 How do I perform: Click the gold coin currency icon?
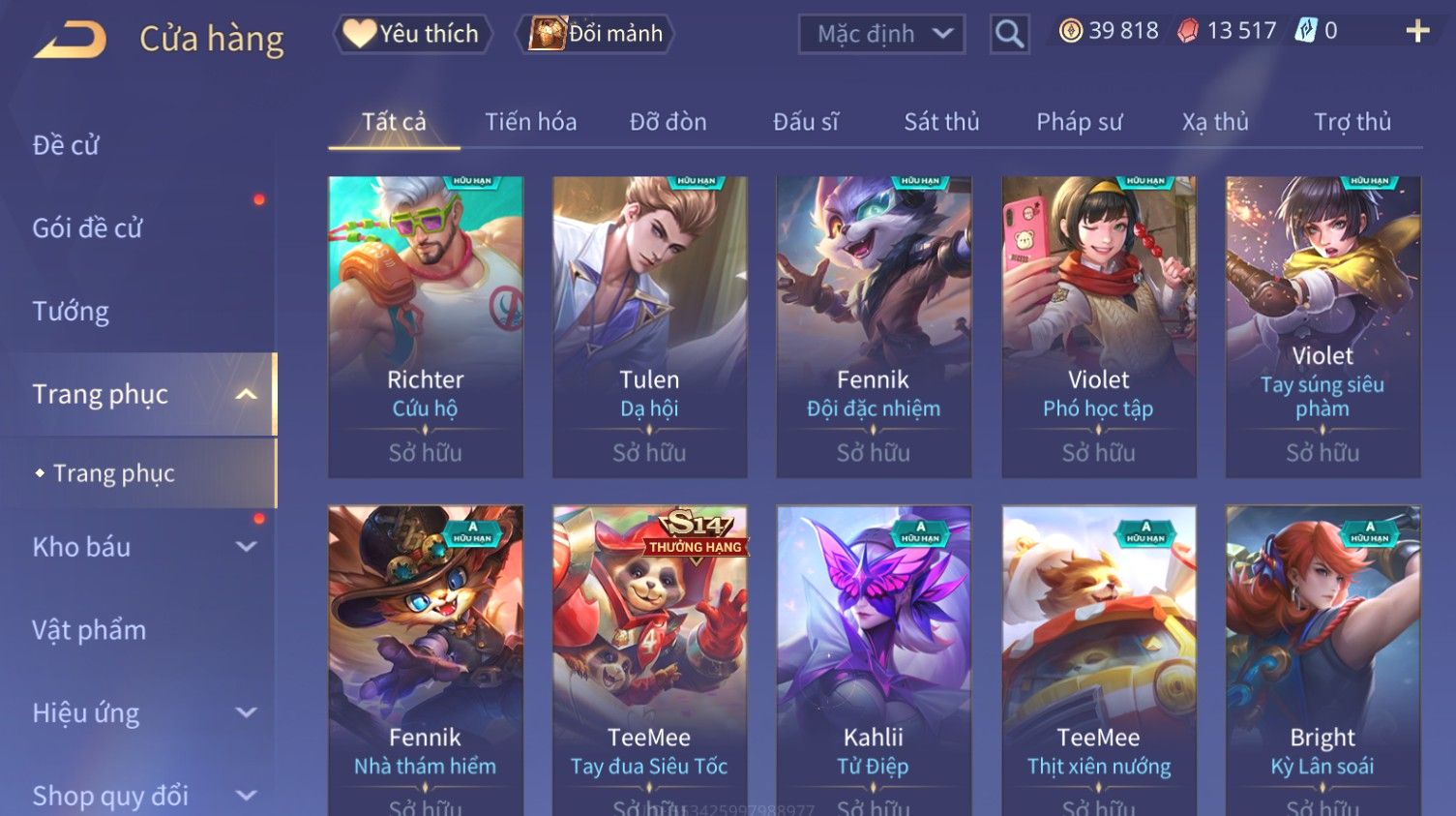(x=1070, y=31)
